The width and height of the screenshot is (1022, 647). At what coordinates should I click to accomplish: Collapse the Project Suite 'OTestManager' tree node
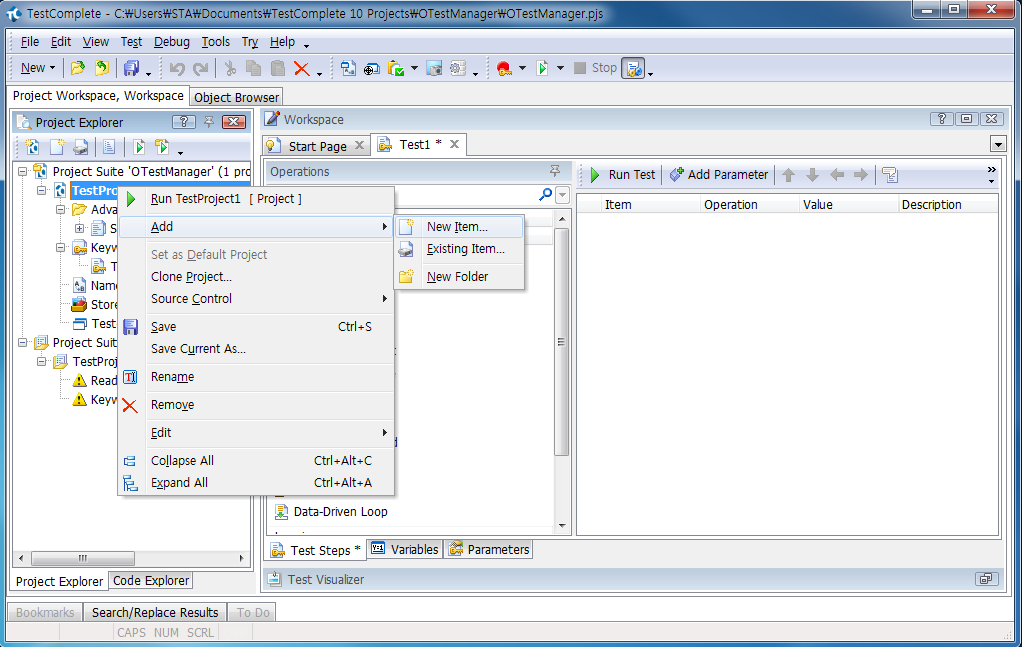(x=24, y=171)
